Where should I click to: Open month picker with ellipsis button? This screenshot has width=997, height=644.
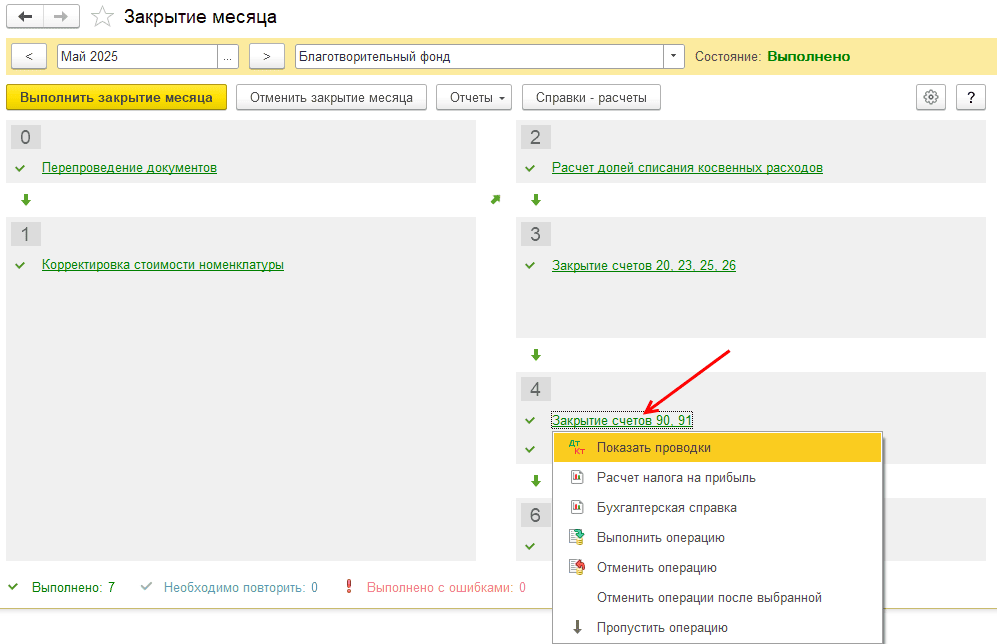pyautogui.click(x=228, y=56)
